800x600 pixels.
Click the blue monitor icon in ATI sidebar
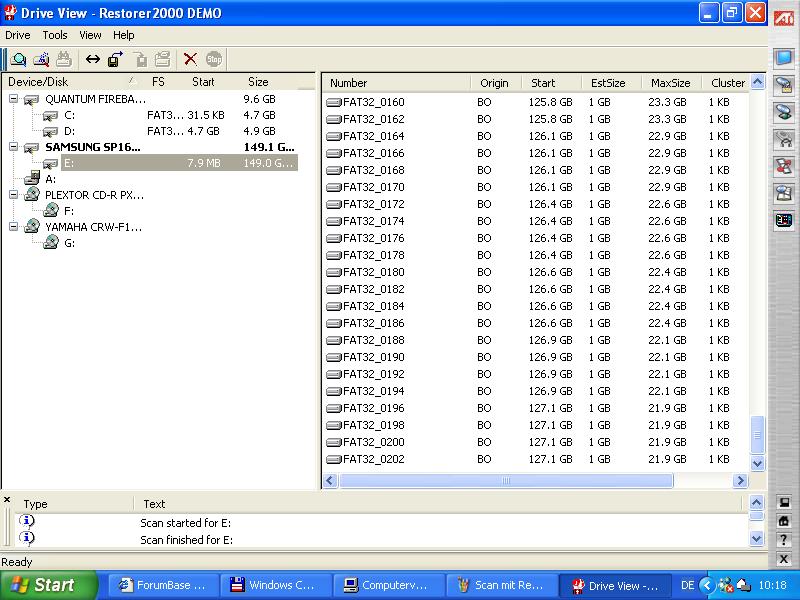pyautogui.click(x=784, y=57)
